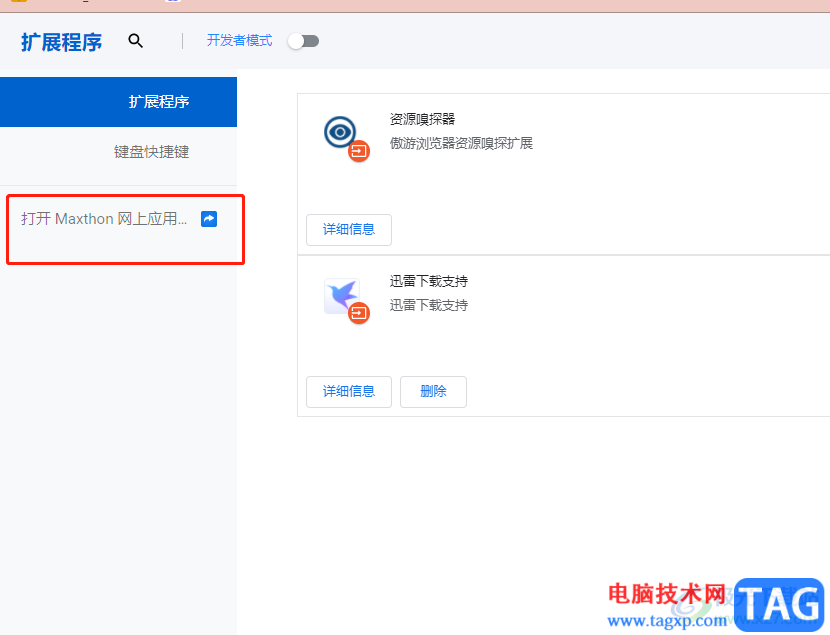Viewport: 830px width, 635px height.
Task: Open 详细信息 for 迅雷下载支持
Action: [349, 392]
